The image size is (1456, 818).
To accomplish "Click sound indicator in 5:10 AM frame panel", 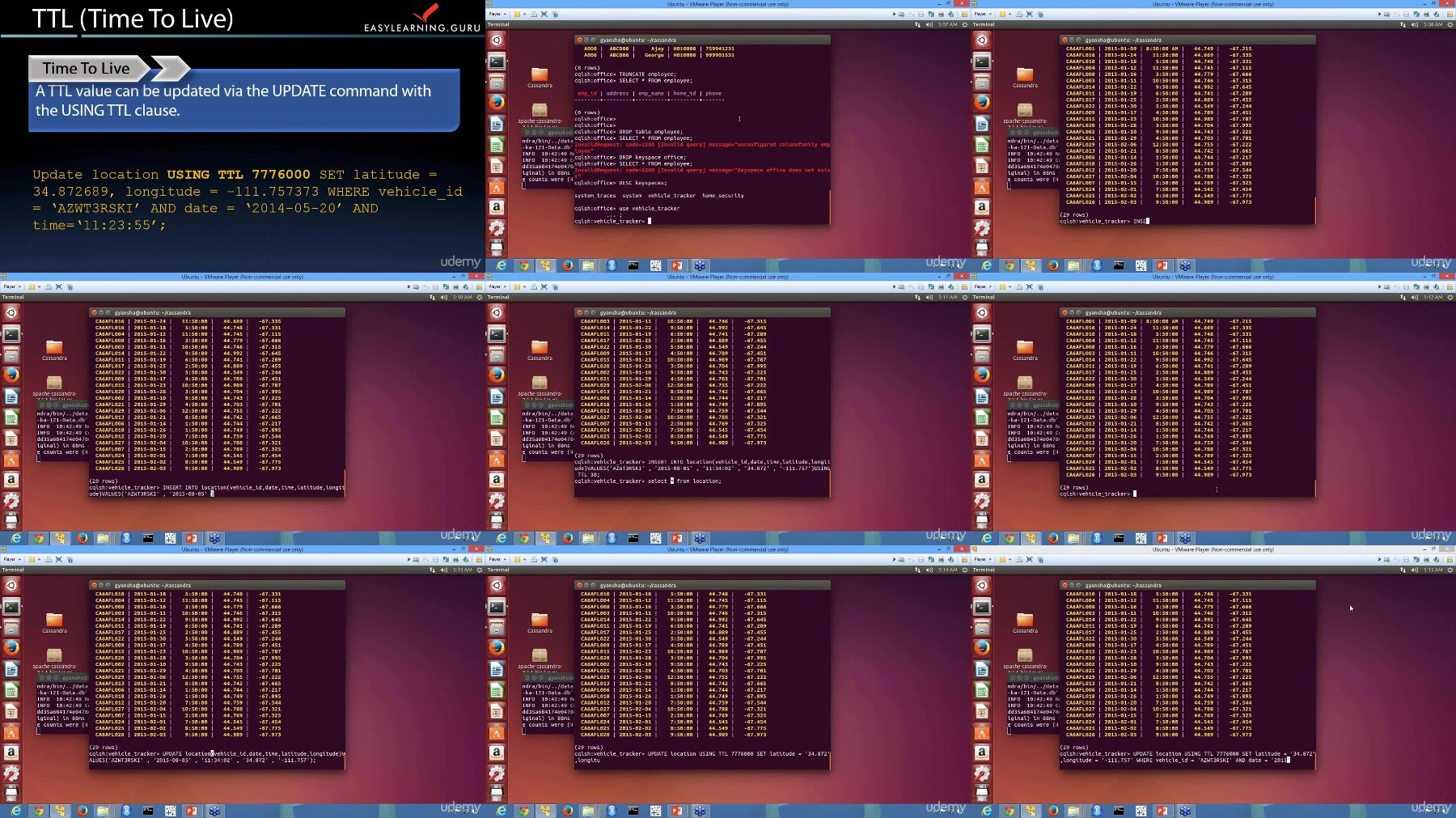I will coord(443,297).
